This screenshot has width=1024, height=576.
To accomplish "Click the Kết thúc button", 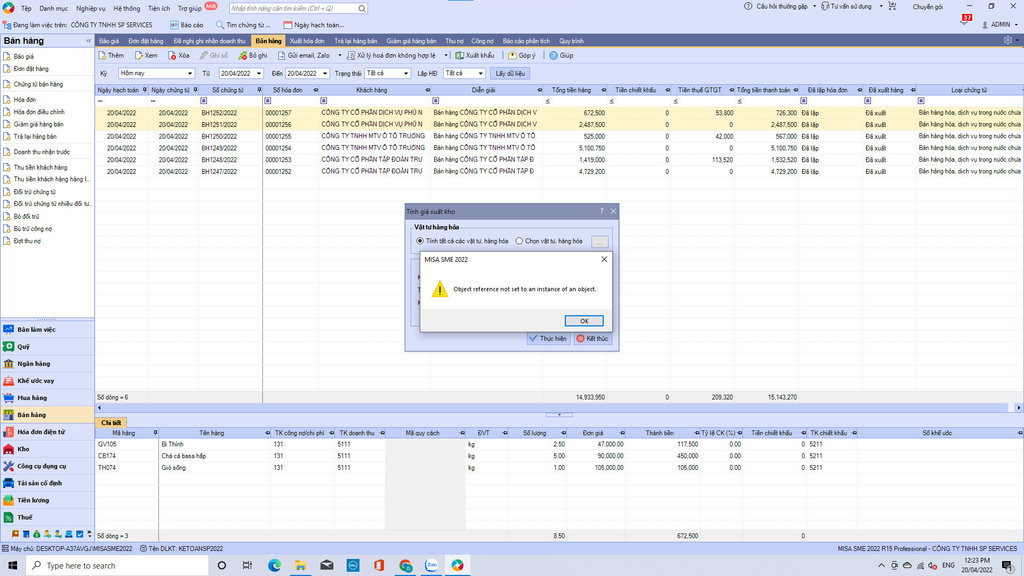I will (x=592, y=338).
